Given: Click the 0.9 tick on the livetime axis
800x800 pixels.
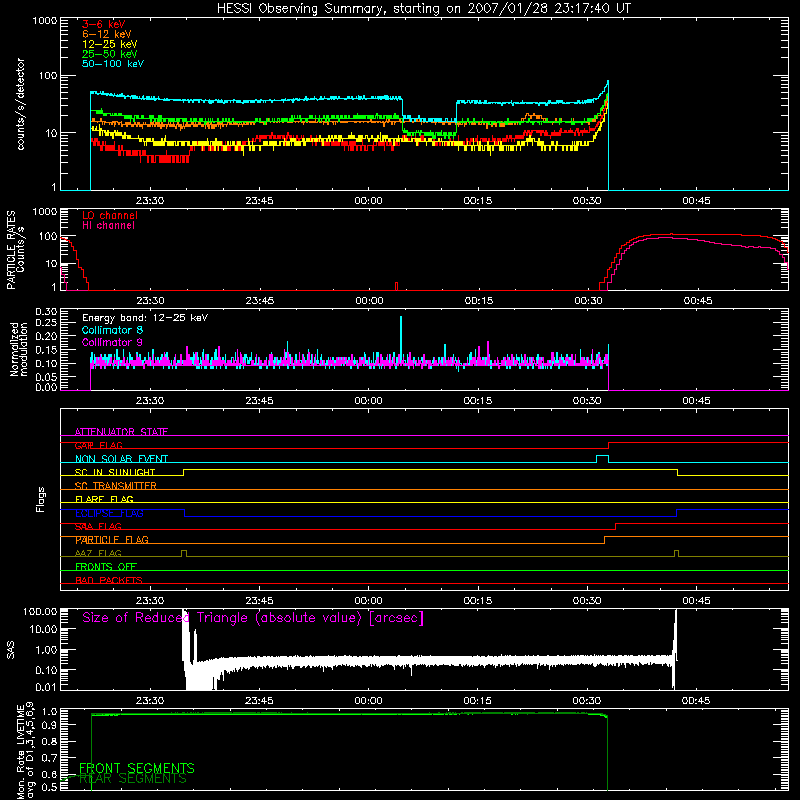Looking at the screenshot, I should (51, 724).
